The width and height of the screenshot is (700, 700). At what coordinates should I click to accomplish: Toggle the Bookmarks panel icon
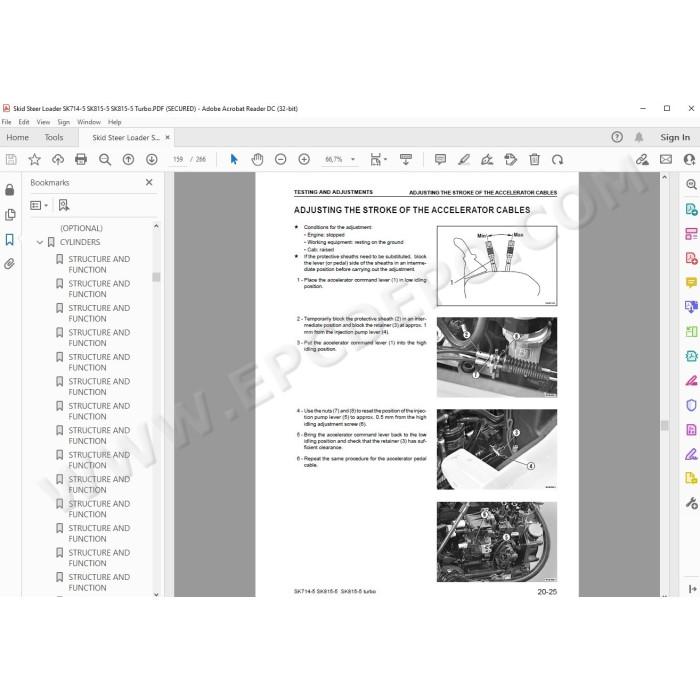point(9,239)
